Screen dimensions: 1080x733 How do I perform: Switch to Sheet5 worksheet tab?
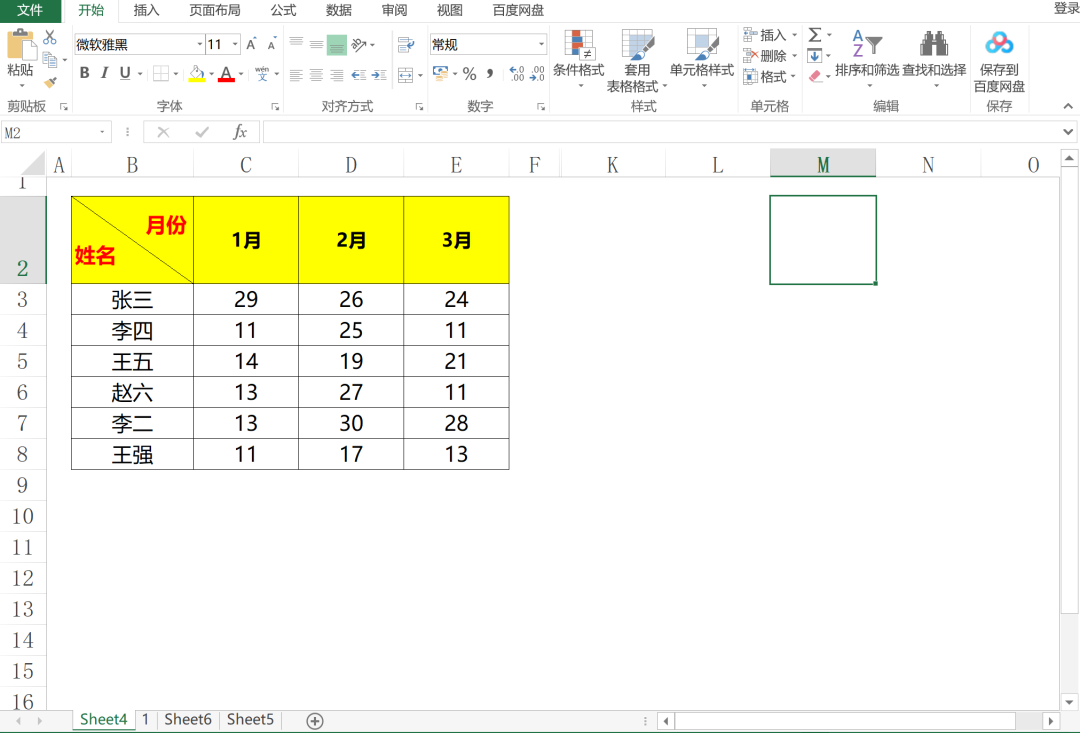(x=250, y=720)
